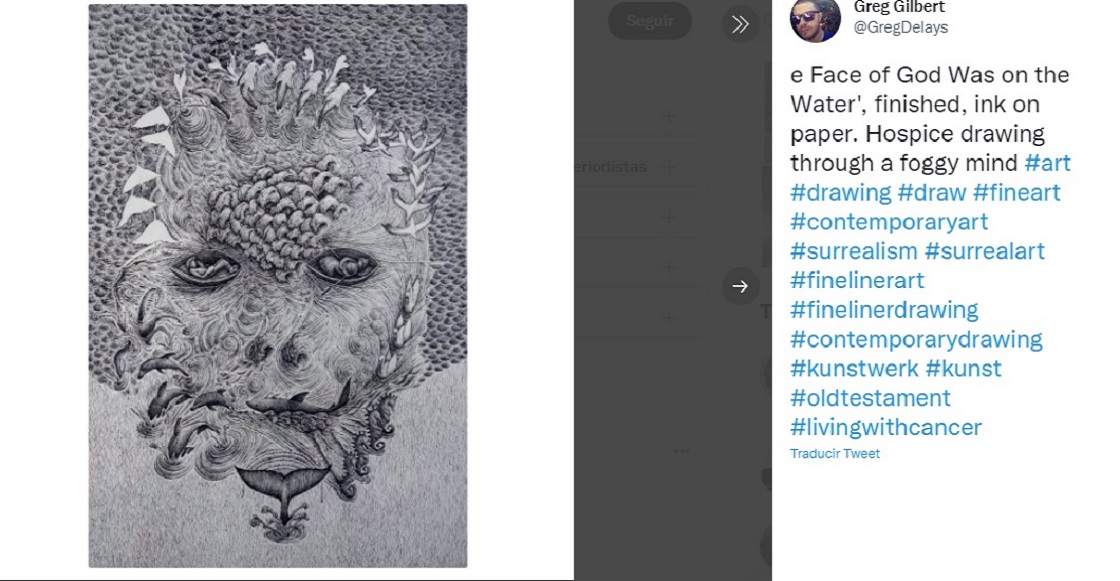The width and height of the screenshot is (1120, 581).
Task: Open the #surrealart hashtag
Action: pyautogui.click(x=985, y=251)
